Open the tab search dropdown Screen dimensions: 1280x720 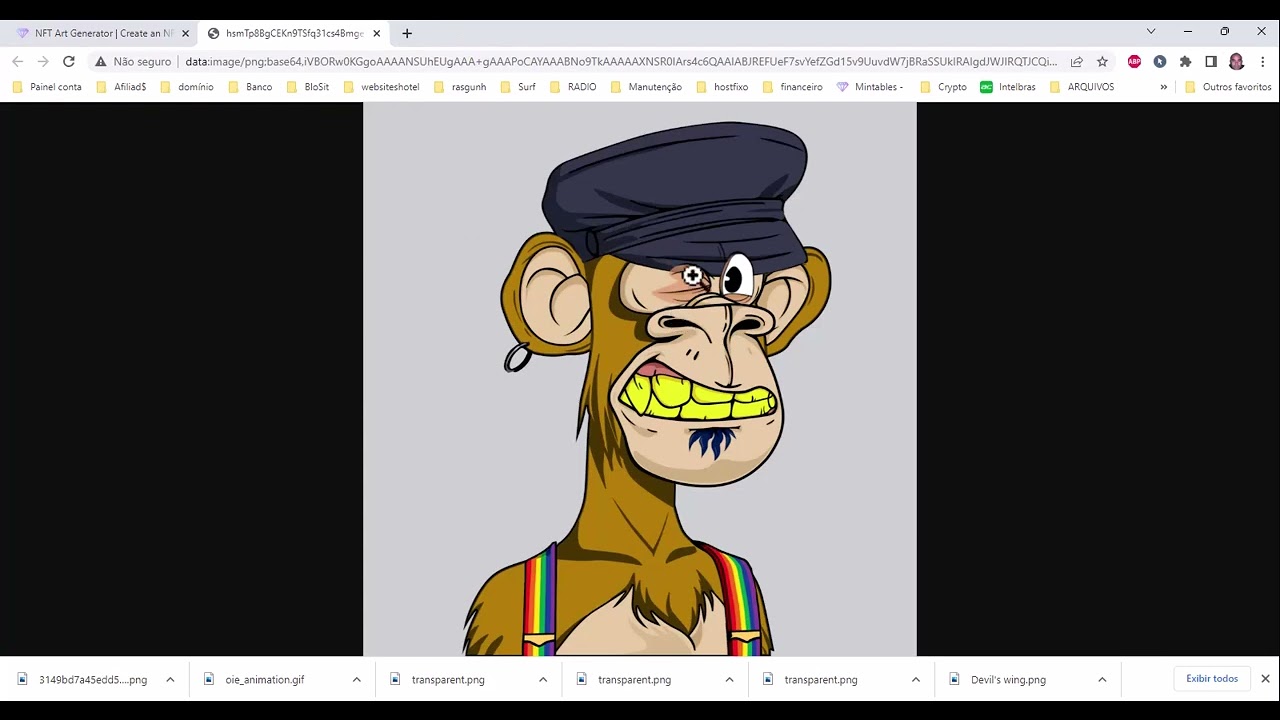(1151, 32)
